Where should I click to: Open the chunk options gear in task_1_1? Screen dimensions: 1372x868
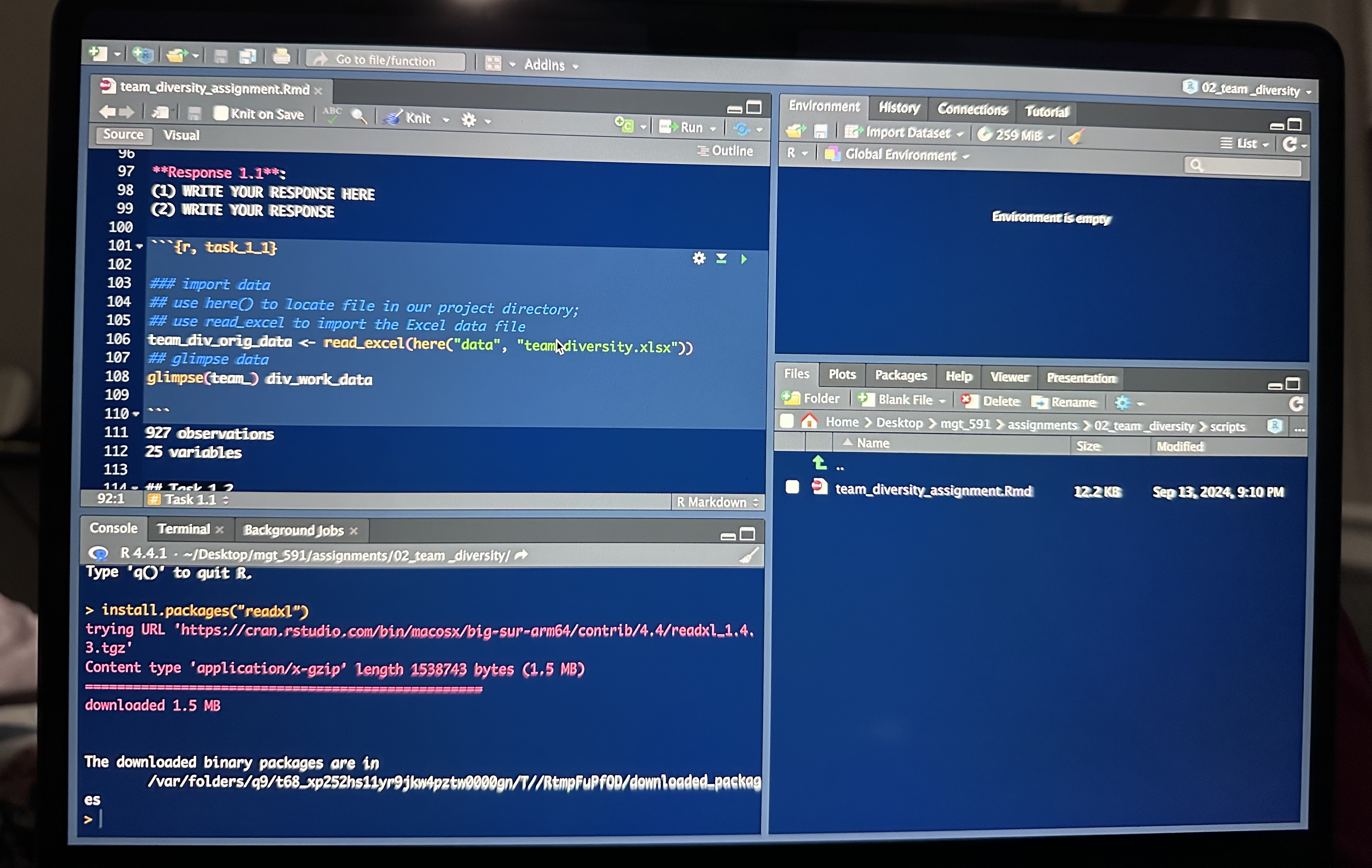pyautogui.click(x=699, y=258)
